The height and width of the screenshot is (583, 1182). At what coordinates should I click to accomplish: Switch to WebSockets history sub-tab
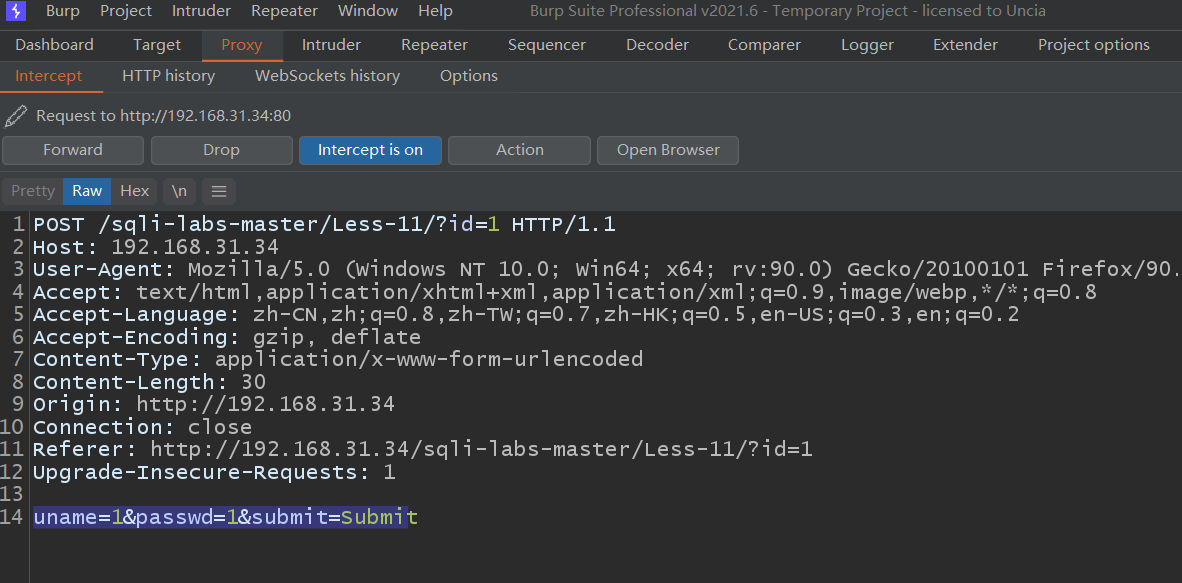[327, 76]
